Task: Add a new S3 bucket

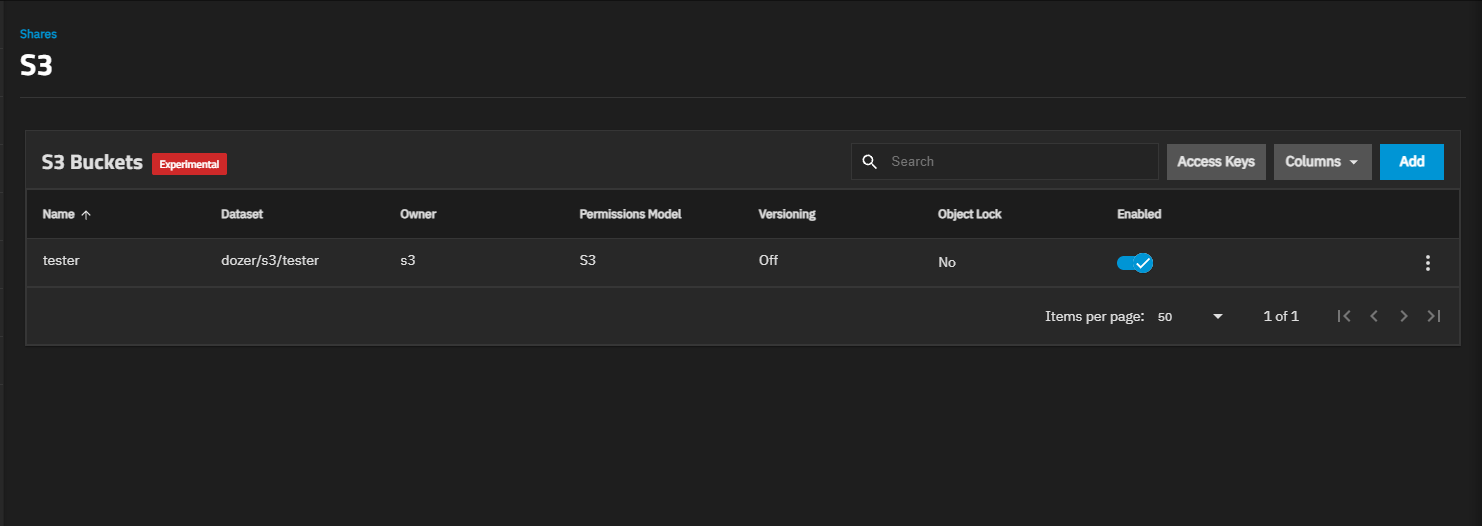Action: coord(1412,162)
